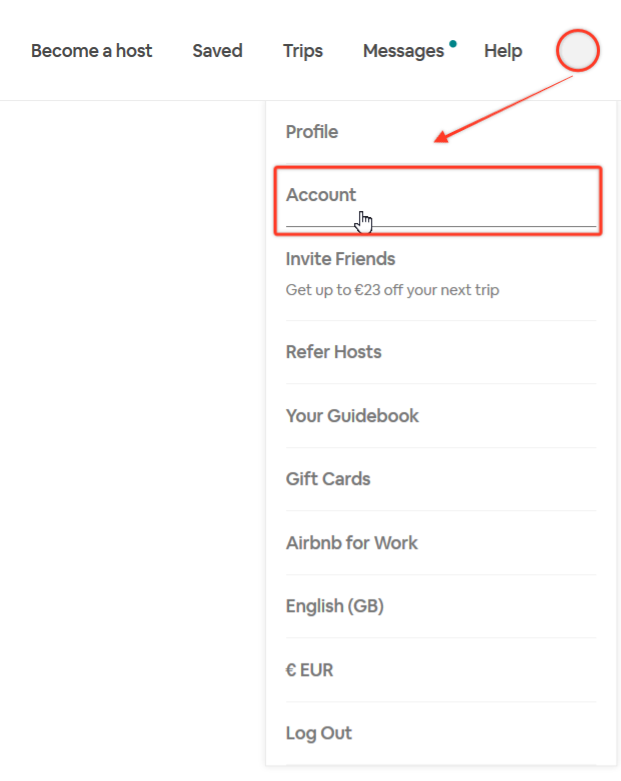Viewport: 621px width, 781px height.
Task: Select Airbnb for Work option
Action: pyautogui.click(x=351, y=543)
